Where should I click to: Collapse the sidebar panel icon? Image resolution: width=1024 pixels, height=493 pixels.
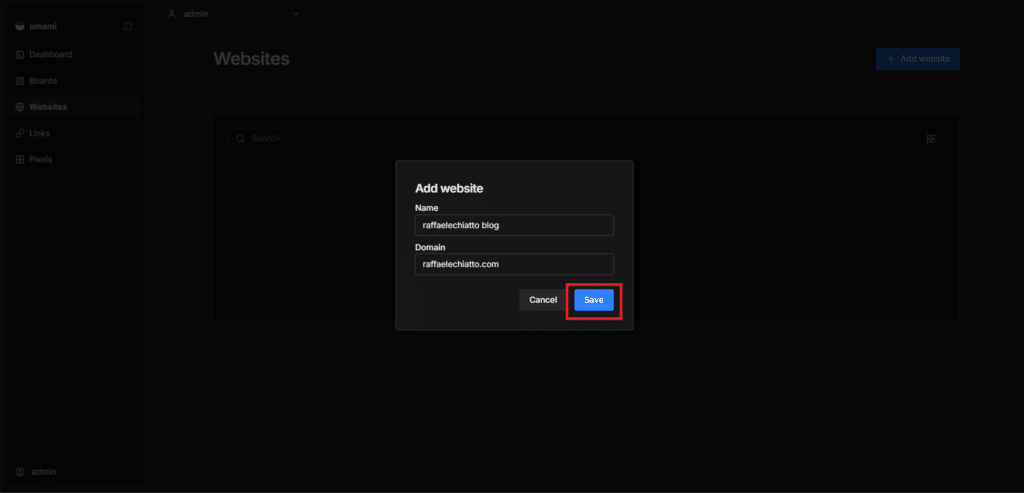(x=128, y=26)
